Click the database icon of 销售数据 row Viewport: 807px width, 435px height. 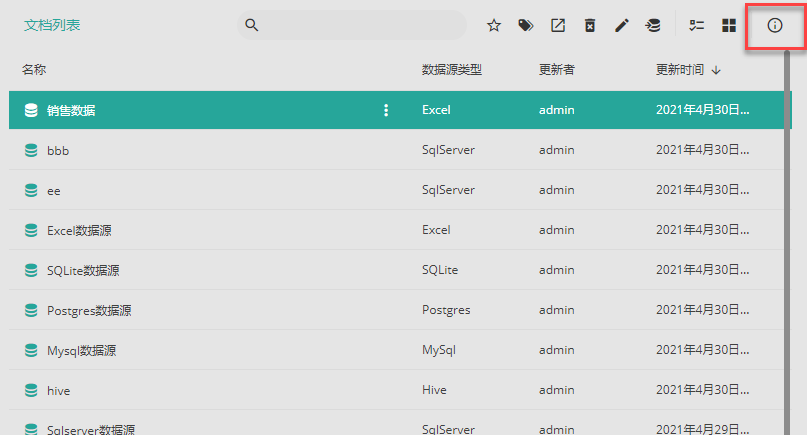coord(31,110)
